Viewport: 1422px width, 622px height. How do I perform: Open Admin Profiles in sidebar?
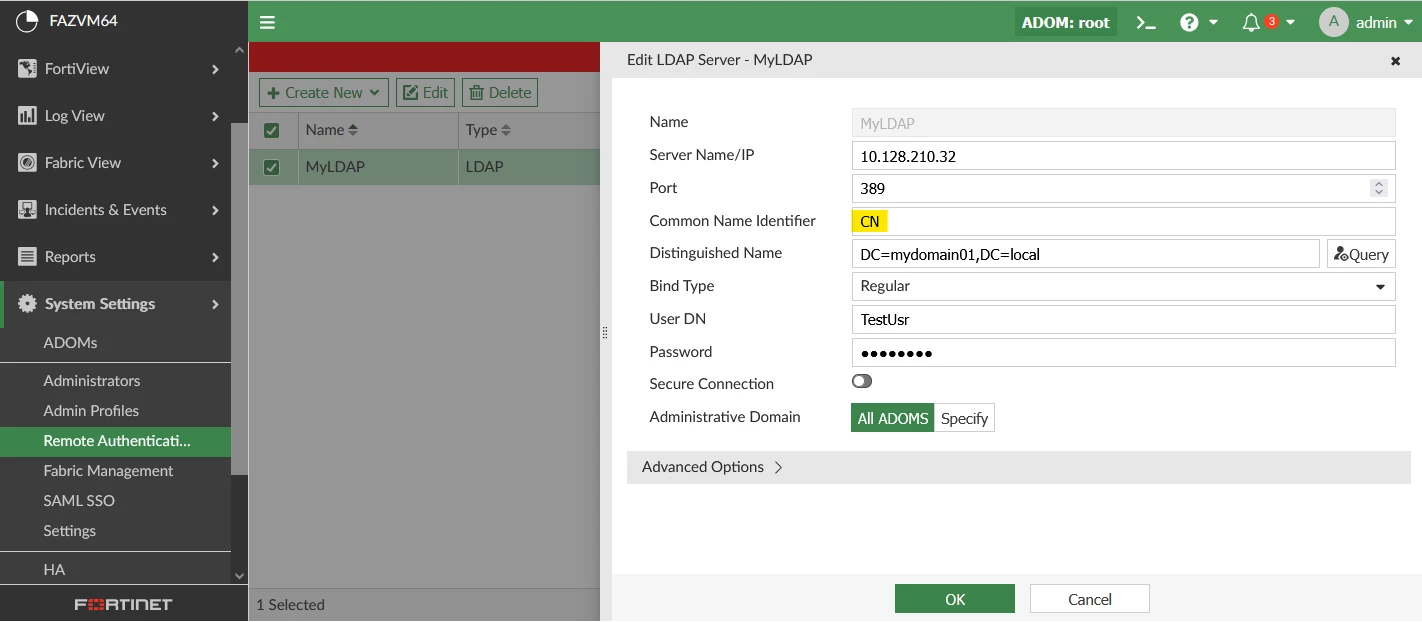tap(91, 411)
